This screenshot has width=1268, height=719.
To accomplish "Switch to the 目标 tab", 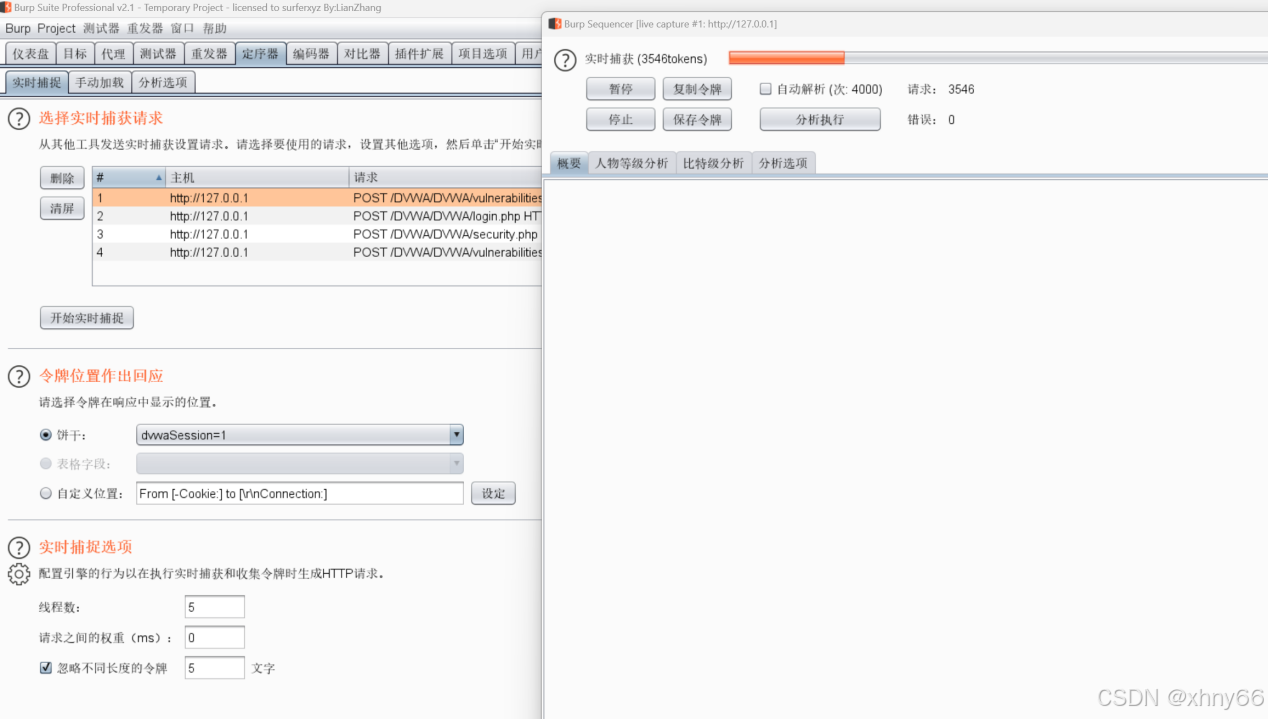I will point(75,54).
